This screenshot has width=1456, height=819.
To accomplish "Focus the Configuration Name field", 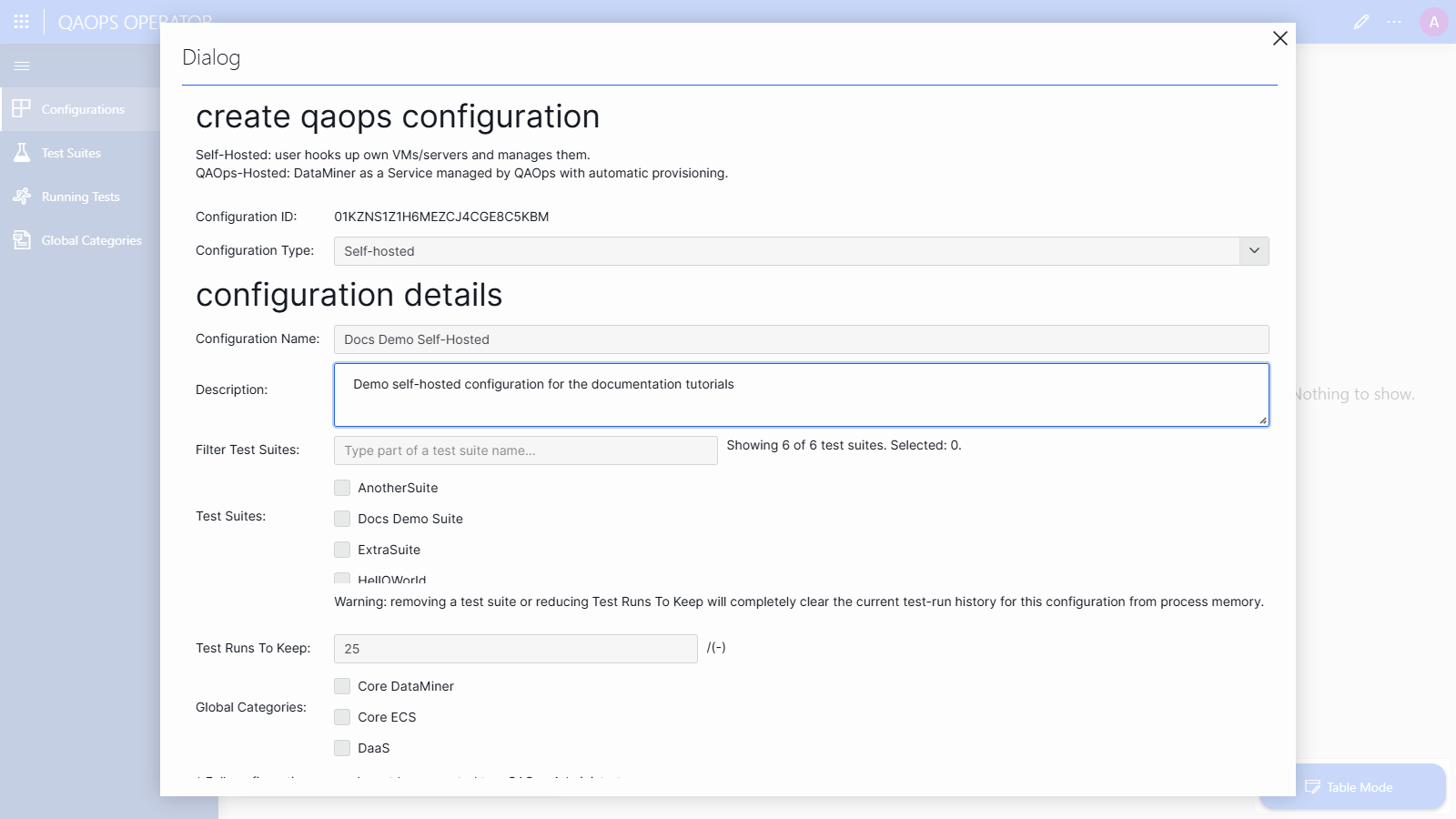I will pyautogui.click(x=801, y=339).
